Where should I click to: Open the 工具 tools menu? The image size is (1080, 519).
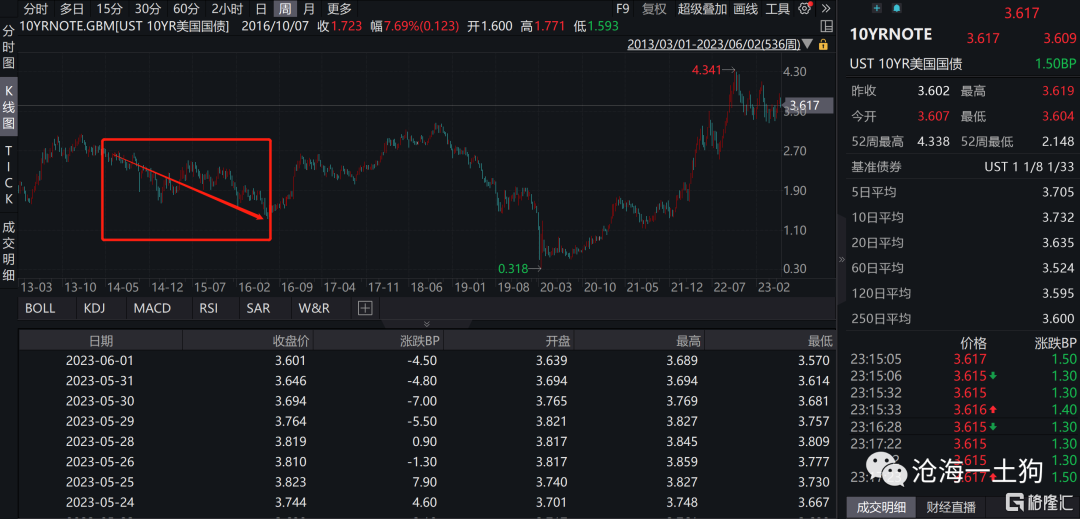point(778,9)
